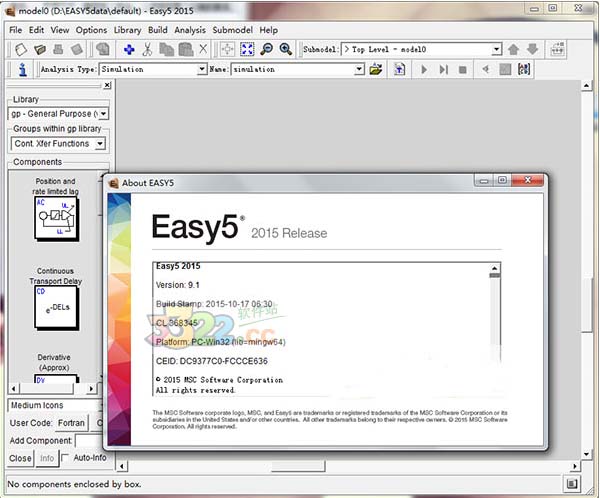Click the Zoom out magnifier icon
This screenshot has height=498, width=600.
(x=266, y=49)
